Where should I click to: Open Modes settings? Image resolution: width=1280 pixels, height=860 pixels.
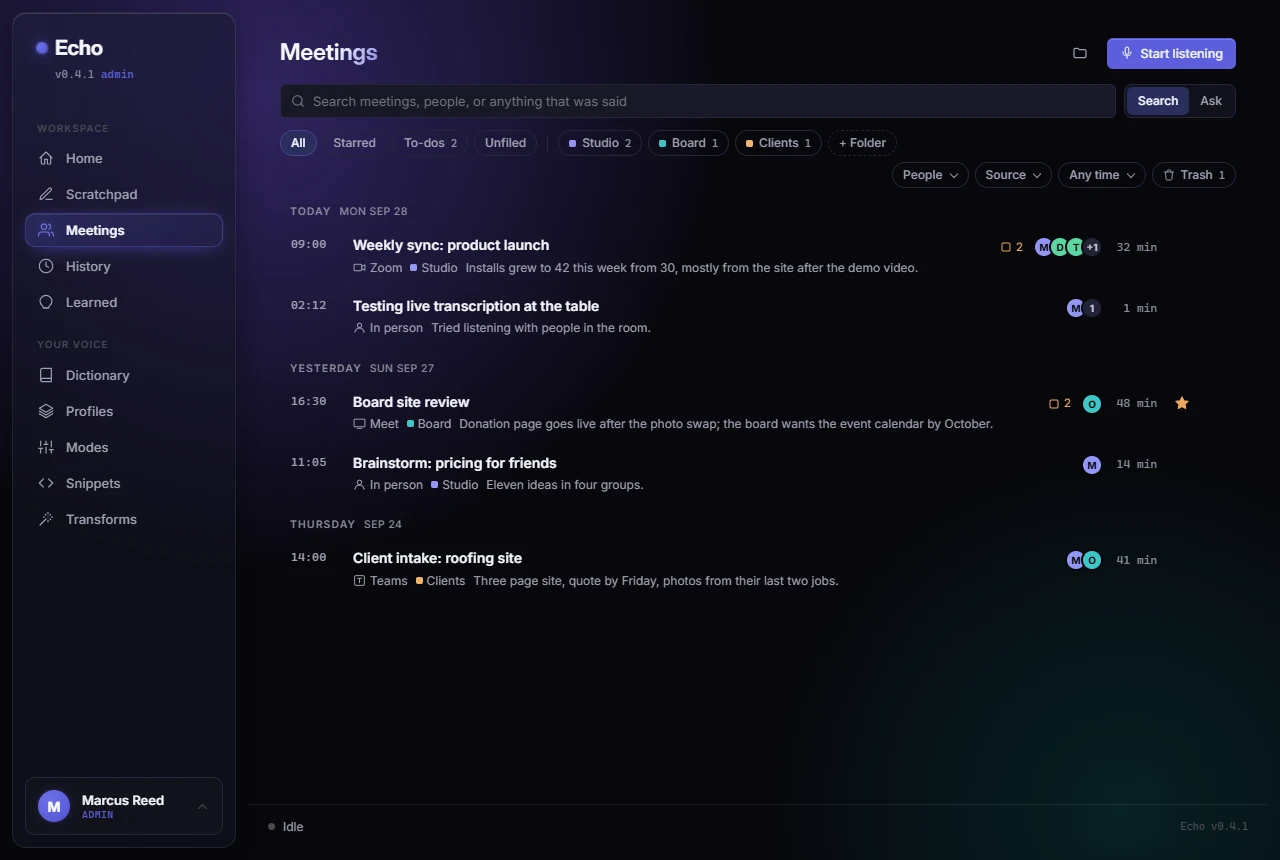(x=124, y=447)
